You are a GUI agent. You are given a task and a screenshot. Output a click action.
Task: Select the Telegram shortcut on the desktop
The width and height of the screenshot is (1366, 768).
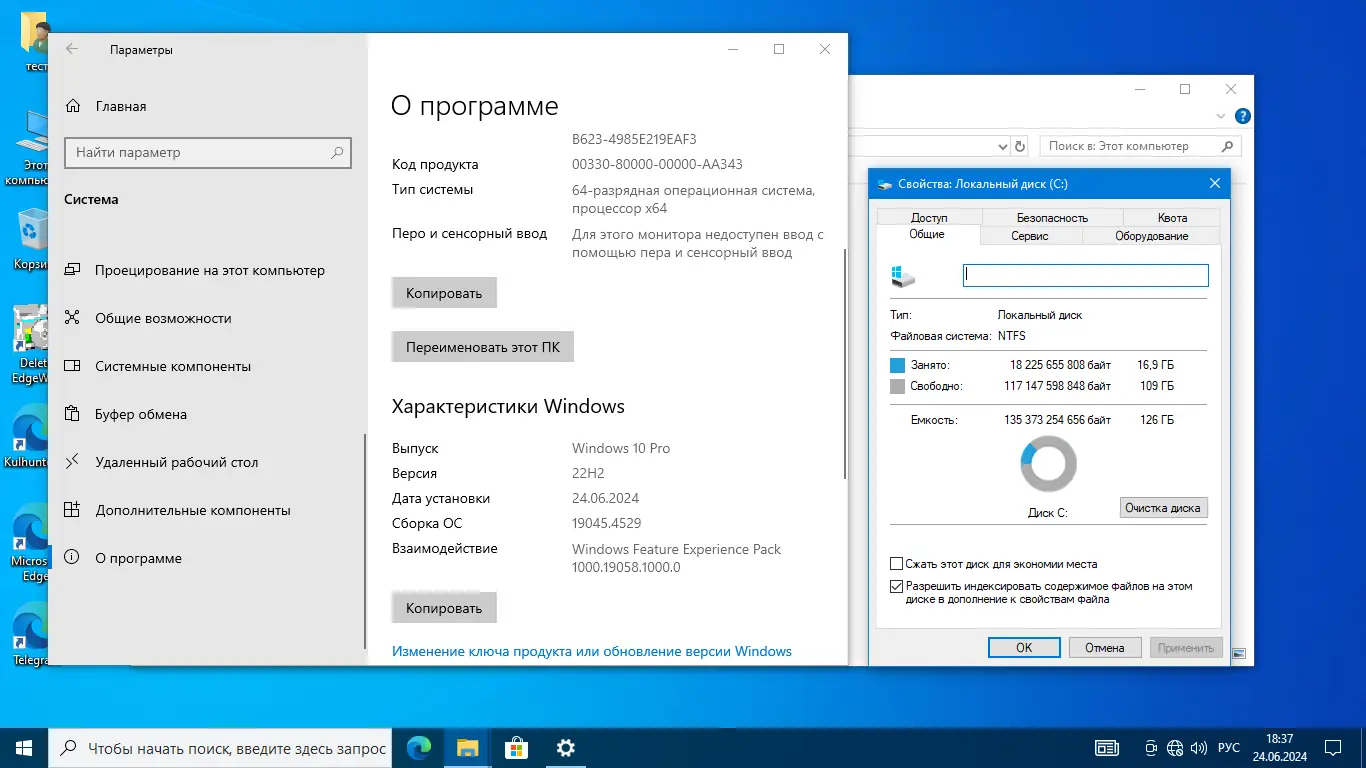pyautogui.click(x=32, y=635)
